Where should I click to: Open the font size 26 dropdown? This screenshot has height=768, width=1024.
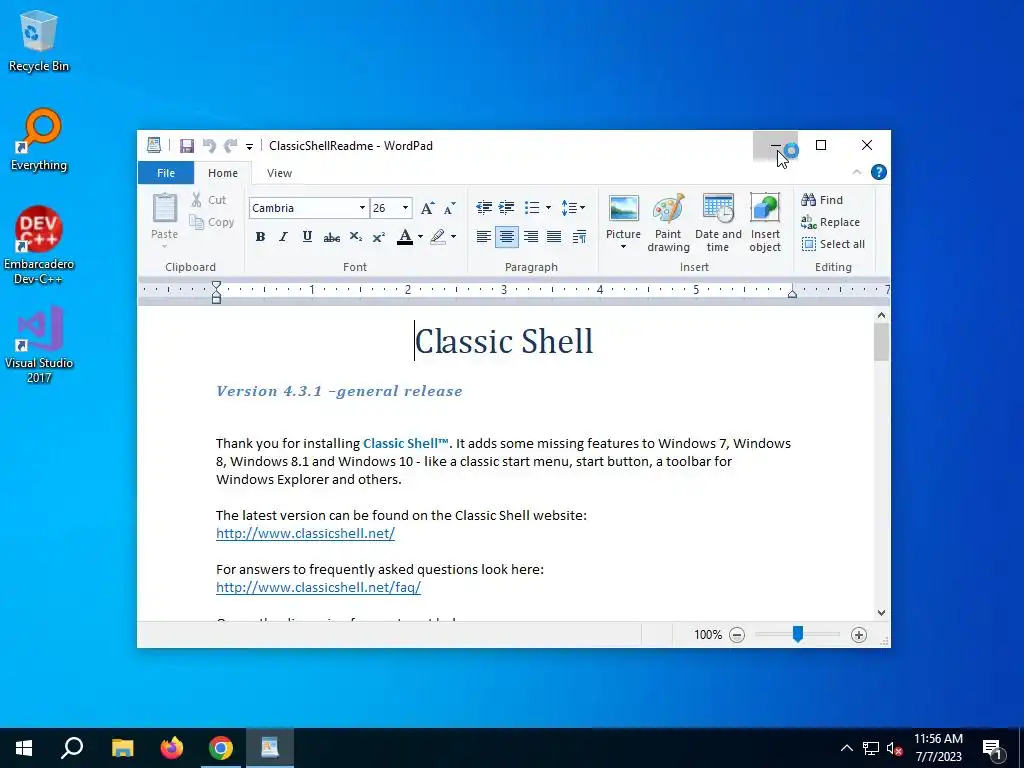click(x=406, y=208)
